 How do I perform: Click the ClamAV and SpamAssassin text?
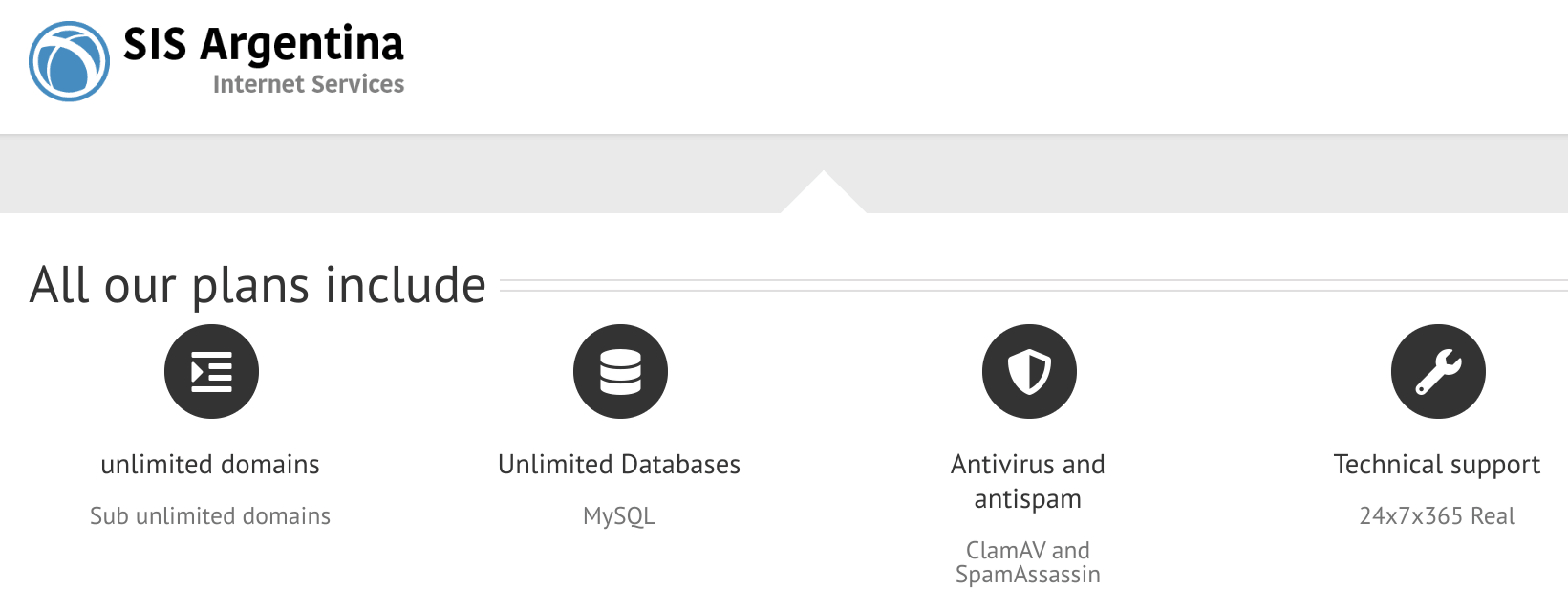pyautogui.click(x=1028, y=562)
